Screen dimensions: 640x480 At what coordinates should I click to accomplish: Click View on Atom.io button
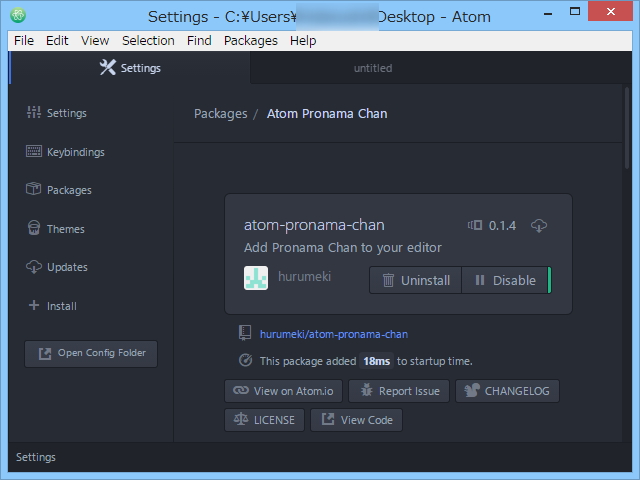[x=283, y=391]
